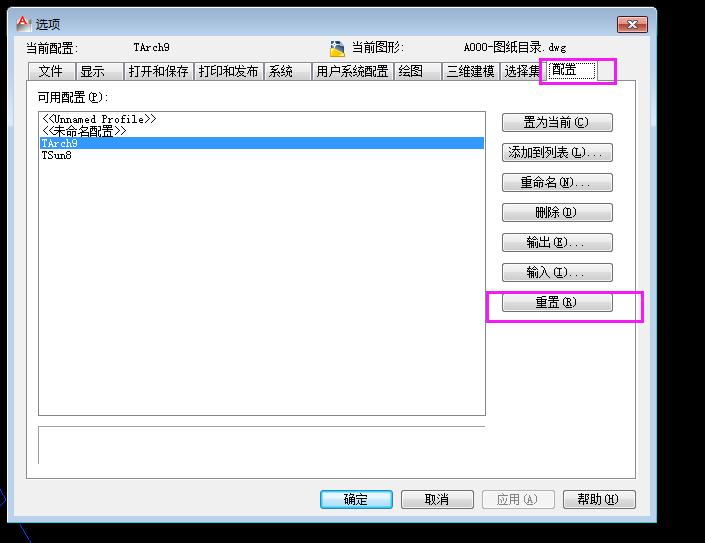Open the 三维建模 tab
Screen dimensions: 705x543
pos(471,71)
